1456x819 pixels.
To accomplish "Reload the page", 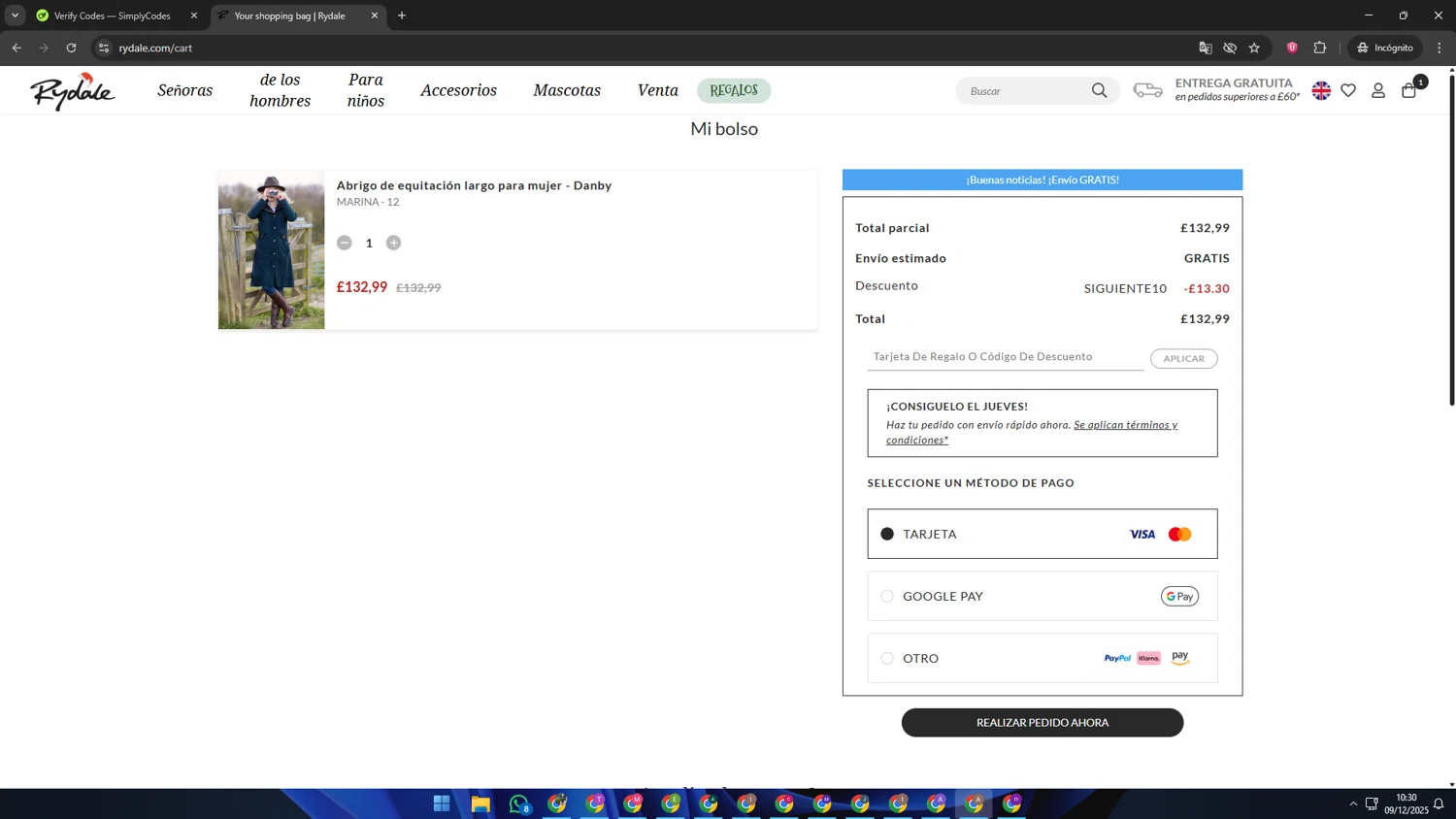I will click(71, 48).
